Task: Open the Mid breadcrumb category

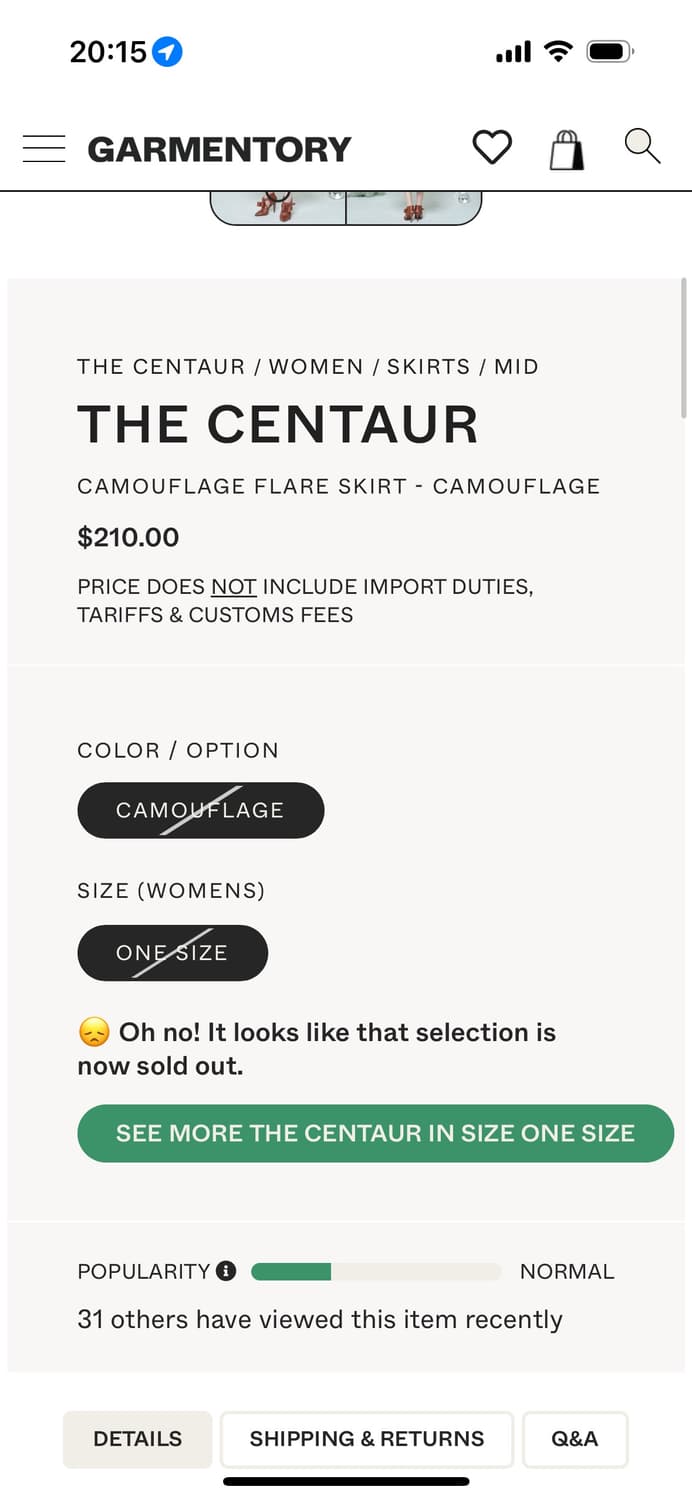Action: (x=516, y=367)
